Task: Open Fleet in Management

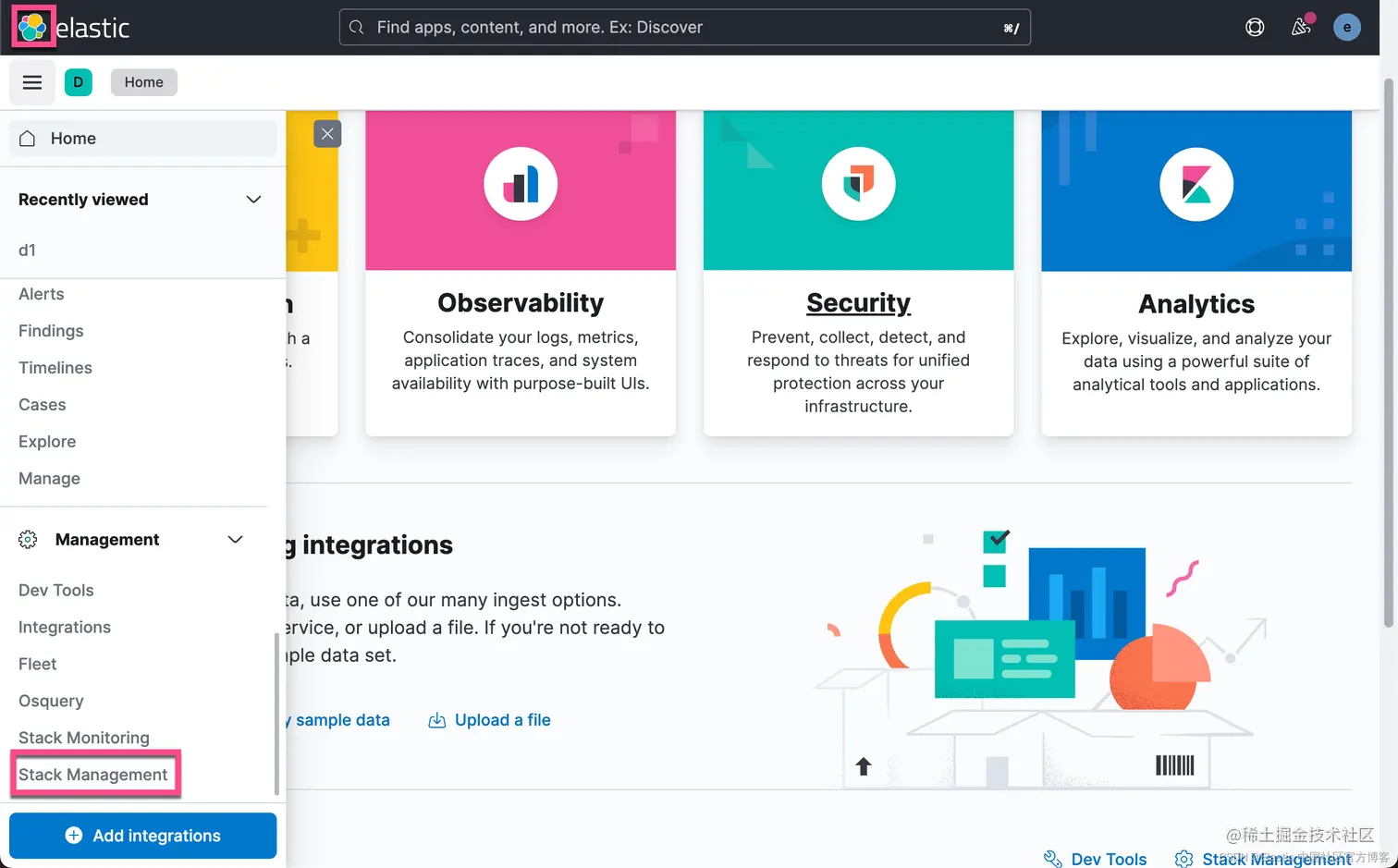Action: coord(38,664)
